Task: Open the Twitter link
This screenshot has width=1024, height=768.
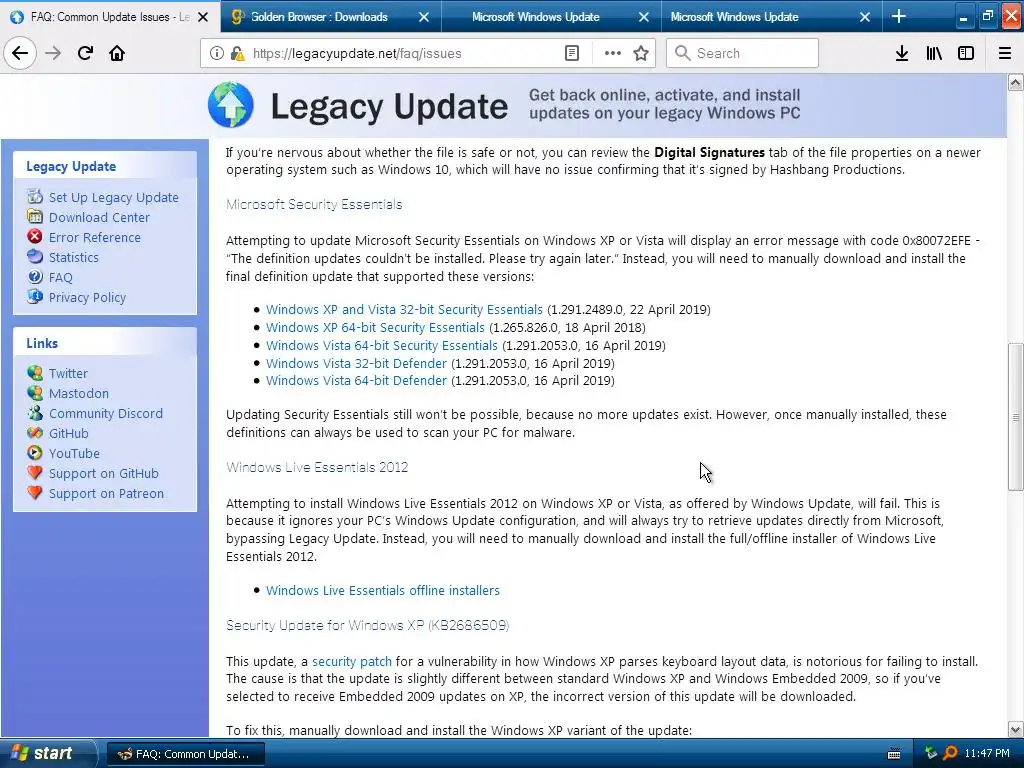Action: pyautogui.click(x=68, y=374)
